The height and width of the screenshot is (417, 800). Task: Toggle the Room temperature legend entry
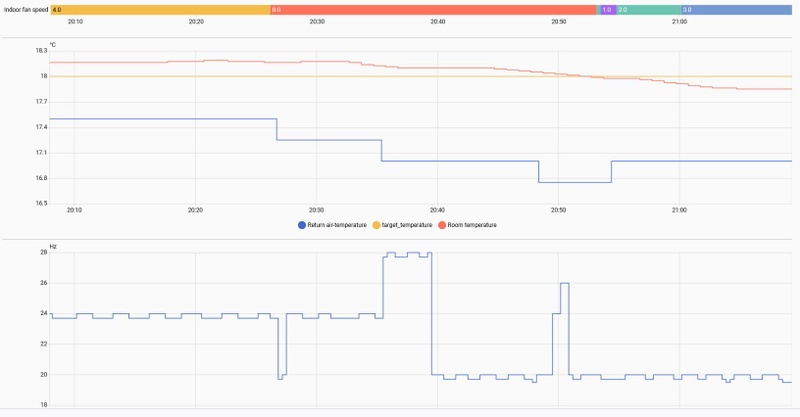coord(467,225)
